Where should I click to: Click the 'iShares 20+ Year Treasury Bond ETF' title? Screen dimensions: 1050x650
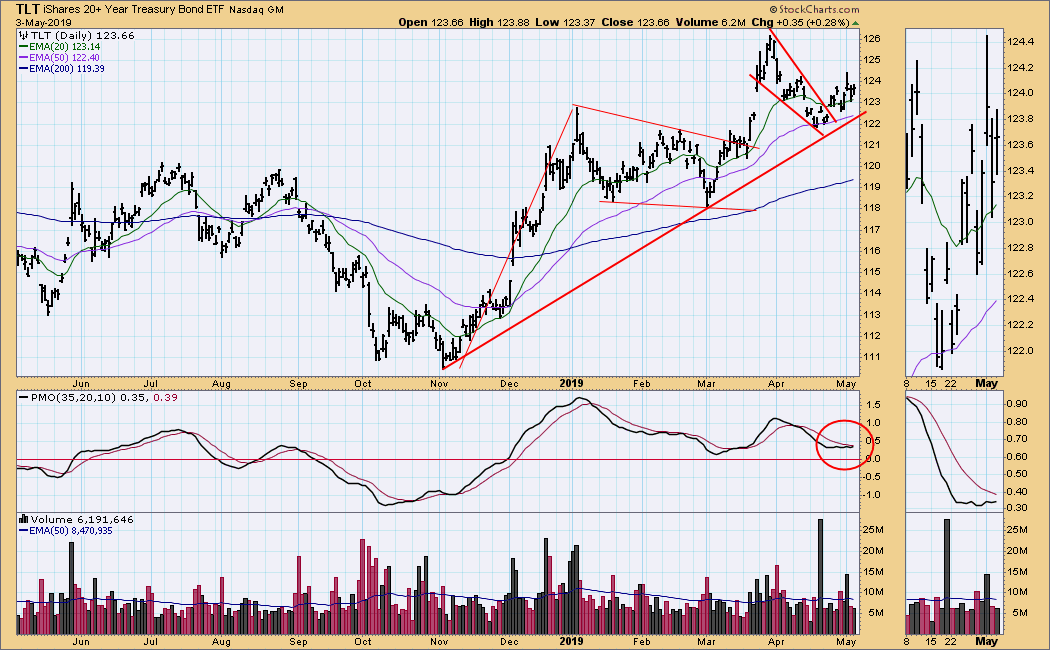click(x=134, y=10)
